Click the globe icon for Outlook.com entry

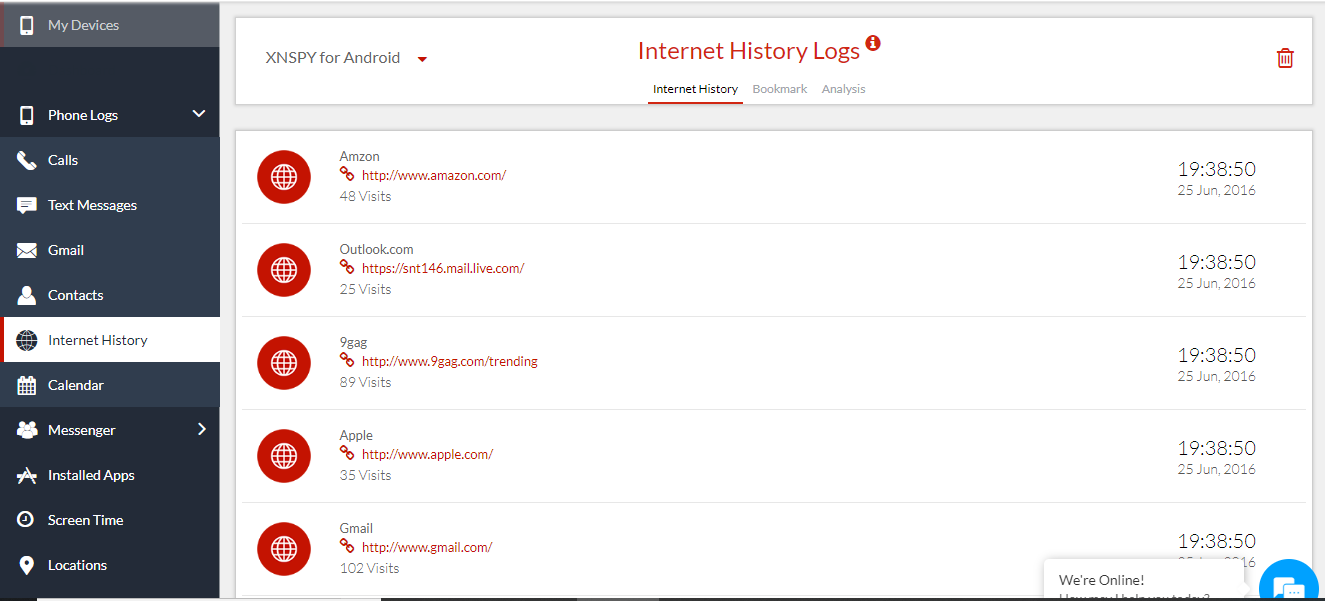tap(284, 270)
